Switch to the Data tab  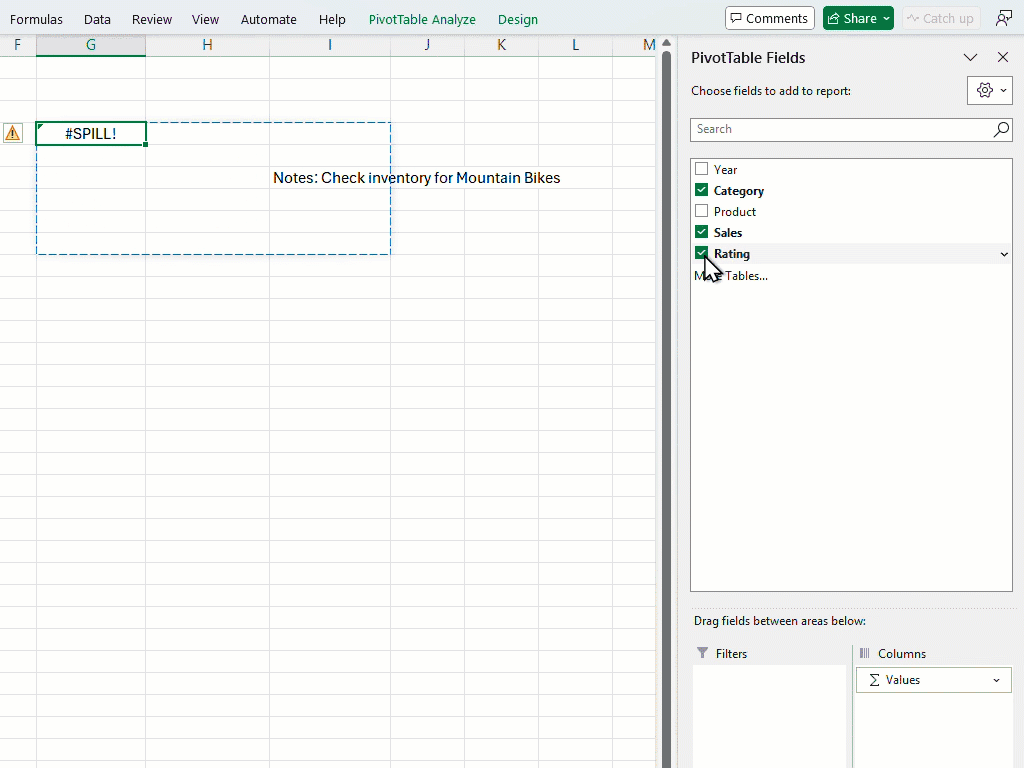coord(97,20)
